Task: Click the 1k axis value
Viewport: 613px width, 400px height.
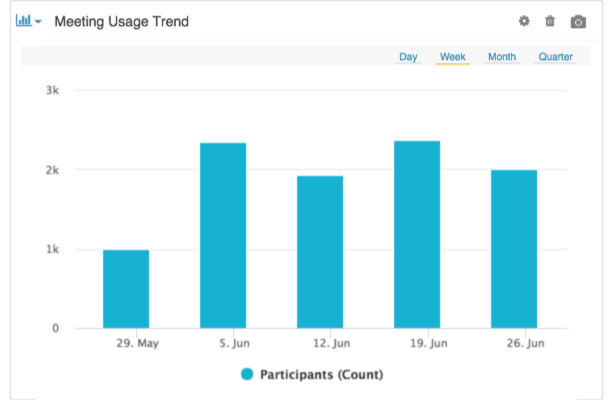Action: point(52,249)
